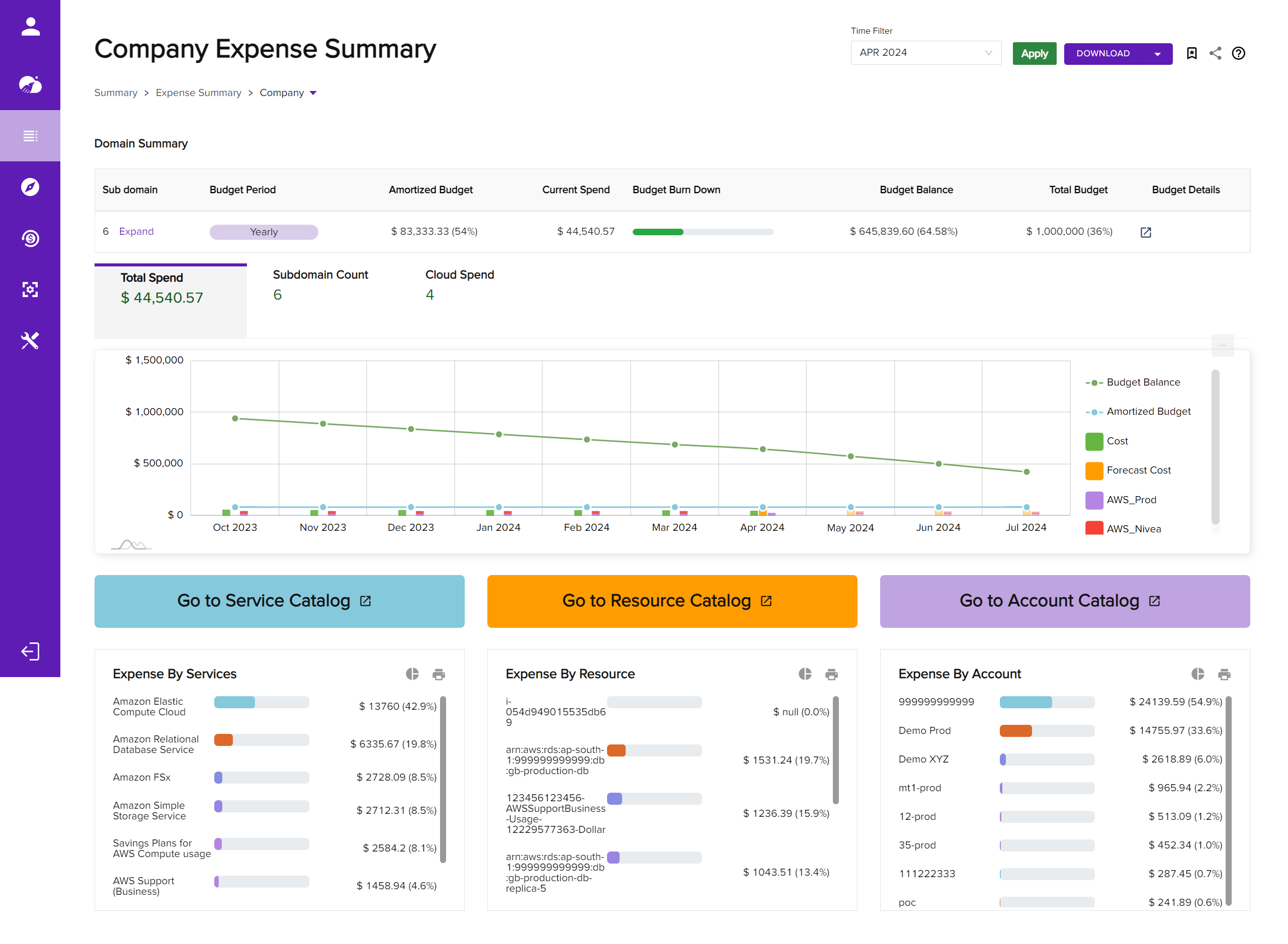Print the Expense By Services panel
Screen dimensions: 1288x944
click(x=439, y=674)
